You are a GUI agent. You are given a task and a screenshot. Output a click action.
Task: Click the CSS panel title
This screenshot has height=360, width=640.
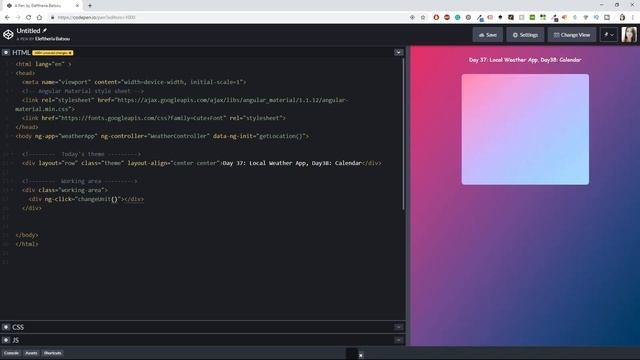[18, 327]
